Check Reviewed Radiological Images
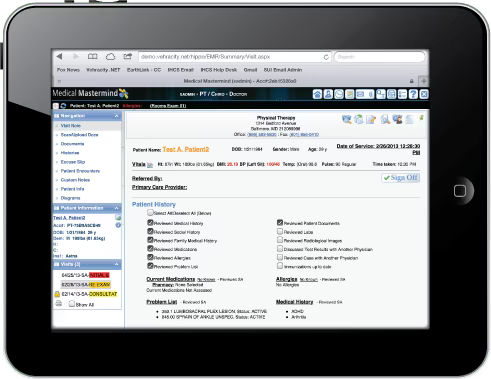Image resolution: width=491 pixels, height=379 pixels. 280,240
